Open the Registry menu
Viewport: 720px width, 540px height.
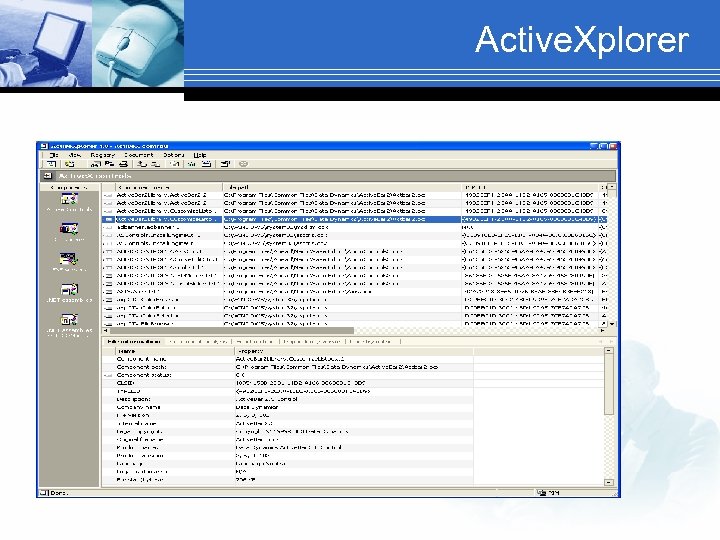pos(102,155)
